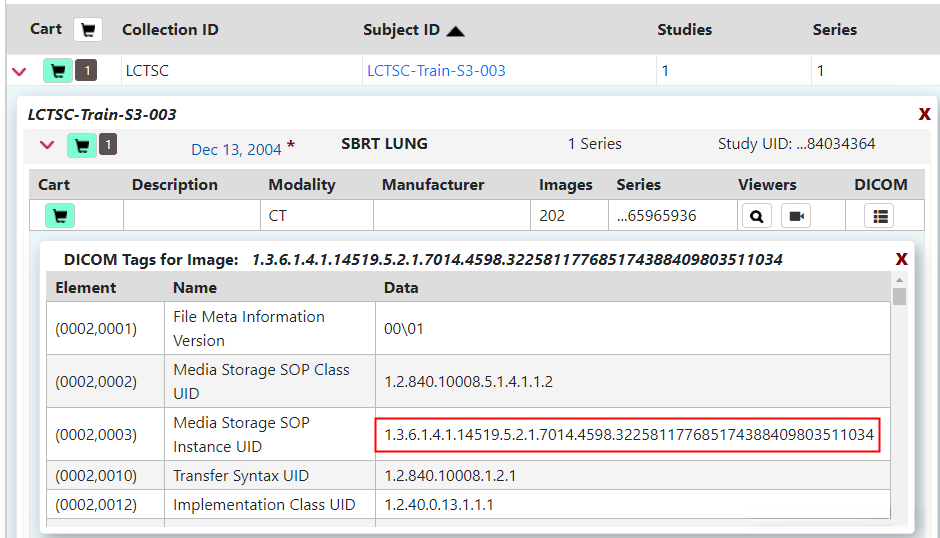Open cine viewer with video camera icon

click(x=796, y=215)
